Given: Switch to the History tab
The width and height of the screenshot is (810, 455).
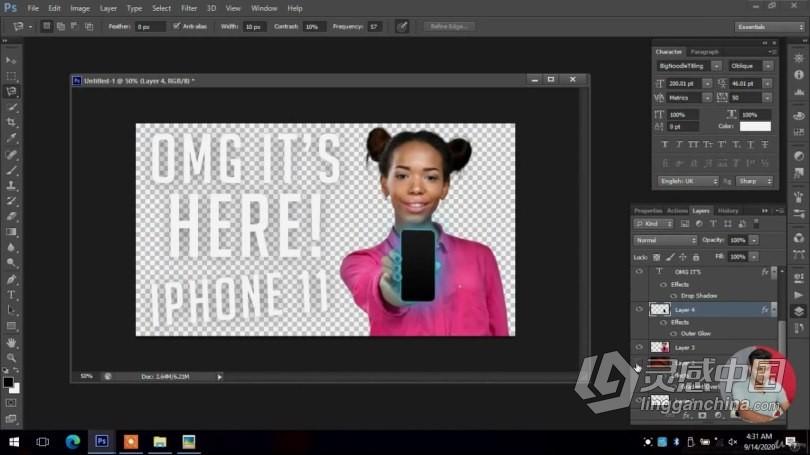Looking at the screenshot, I should pos(728,211).
